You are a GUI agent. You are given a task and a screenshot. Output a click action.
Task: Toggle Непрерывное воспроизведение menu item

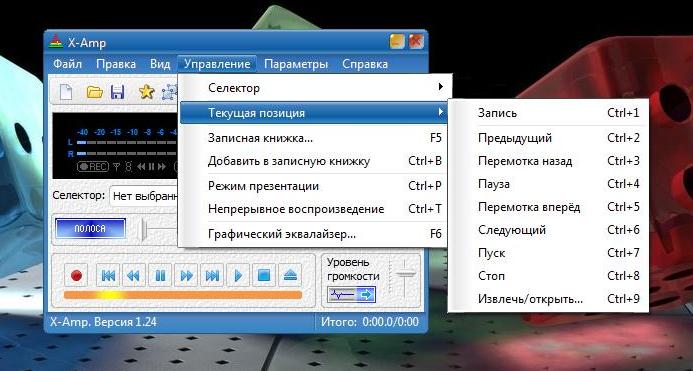tap(314, 209)
